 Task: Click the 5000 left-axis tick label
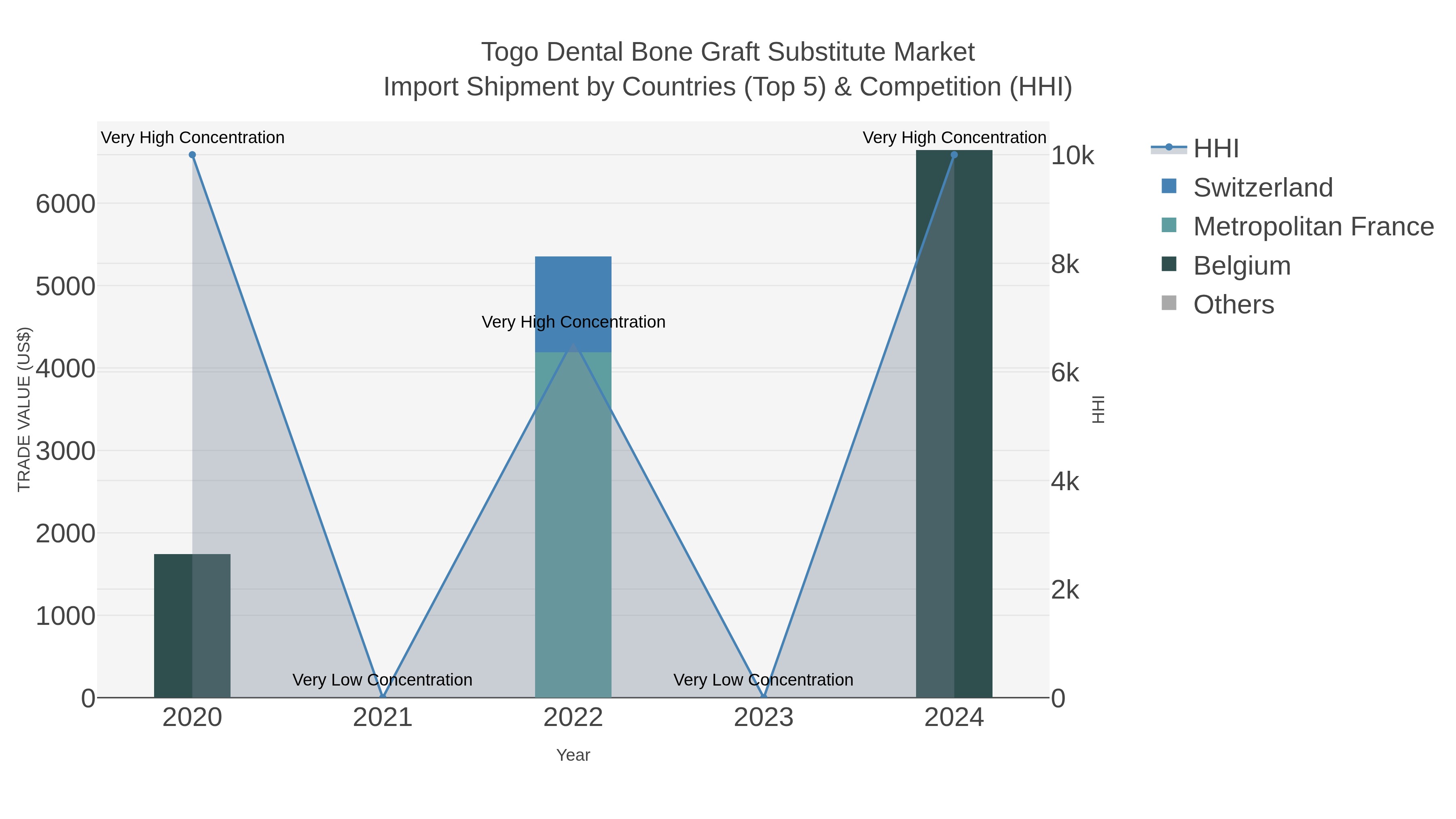pyautogui.click(x=66, y=287)
